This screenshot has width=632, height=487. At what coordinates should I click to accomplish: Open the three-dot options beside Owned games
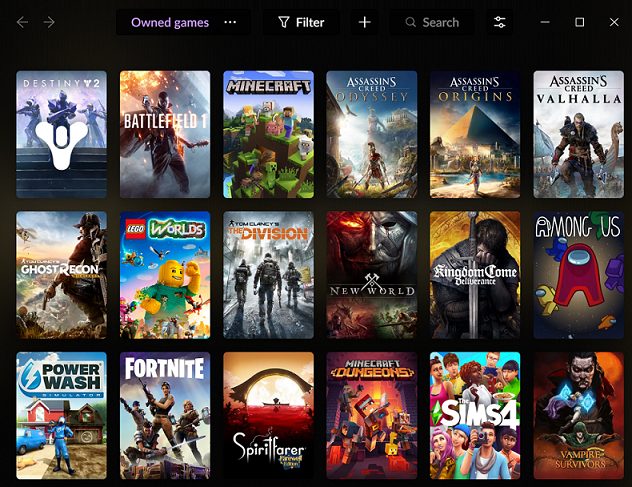[230, 22]
